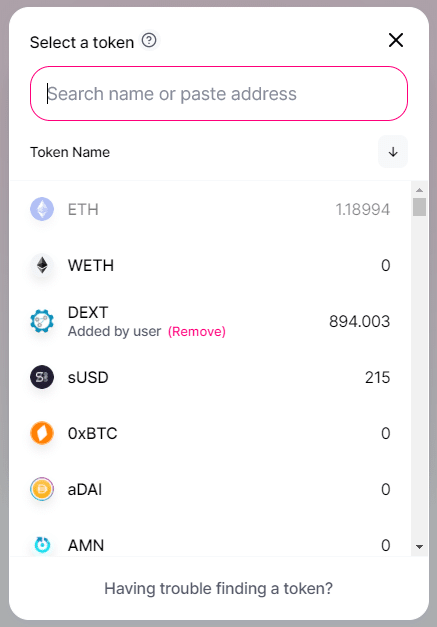Choose the aDAI balance value
Screen dimensions: 437x627
pos(385,489)
